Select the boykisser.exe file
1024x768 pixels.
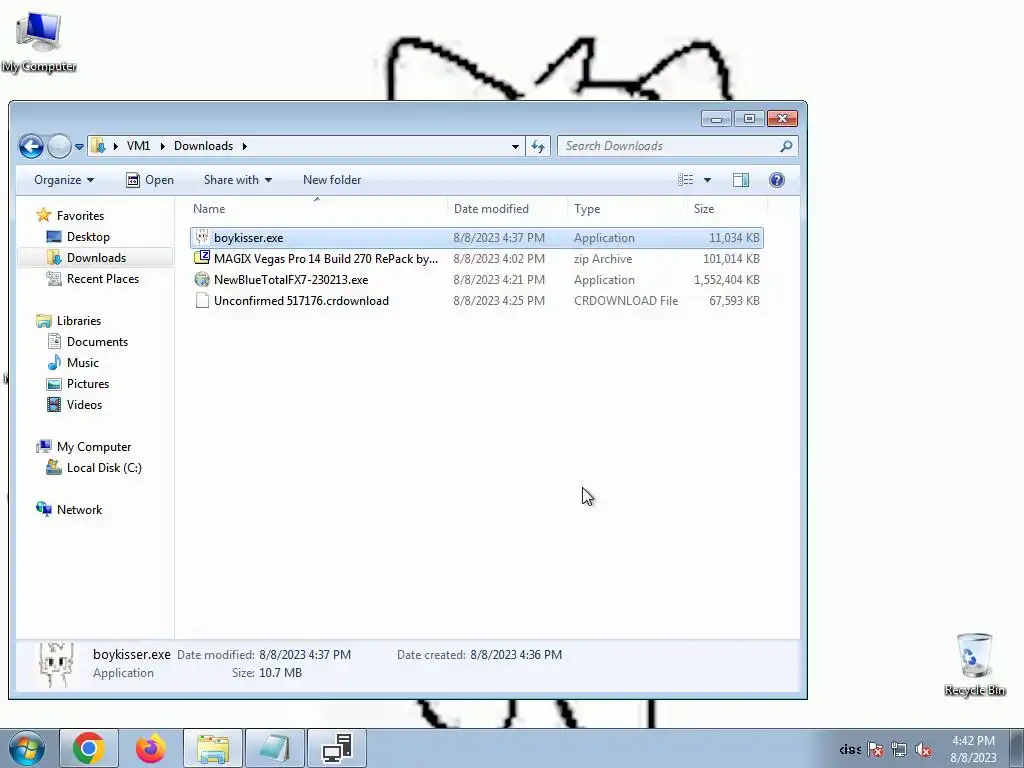tap(477, 238)
